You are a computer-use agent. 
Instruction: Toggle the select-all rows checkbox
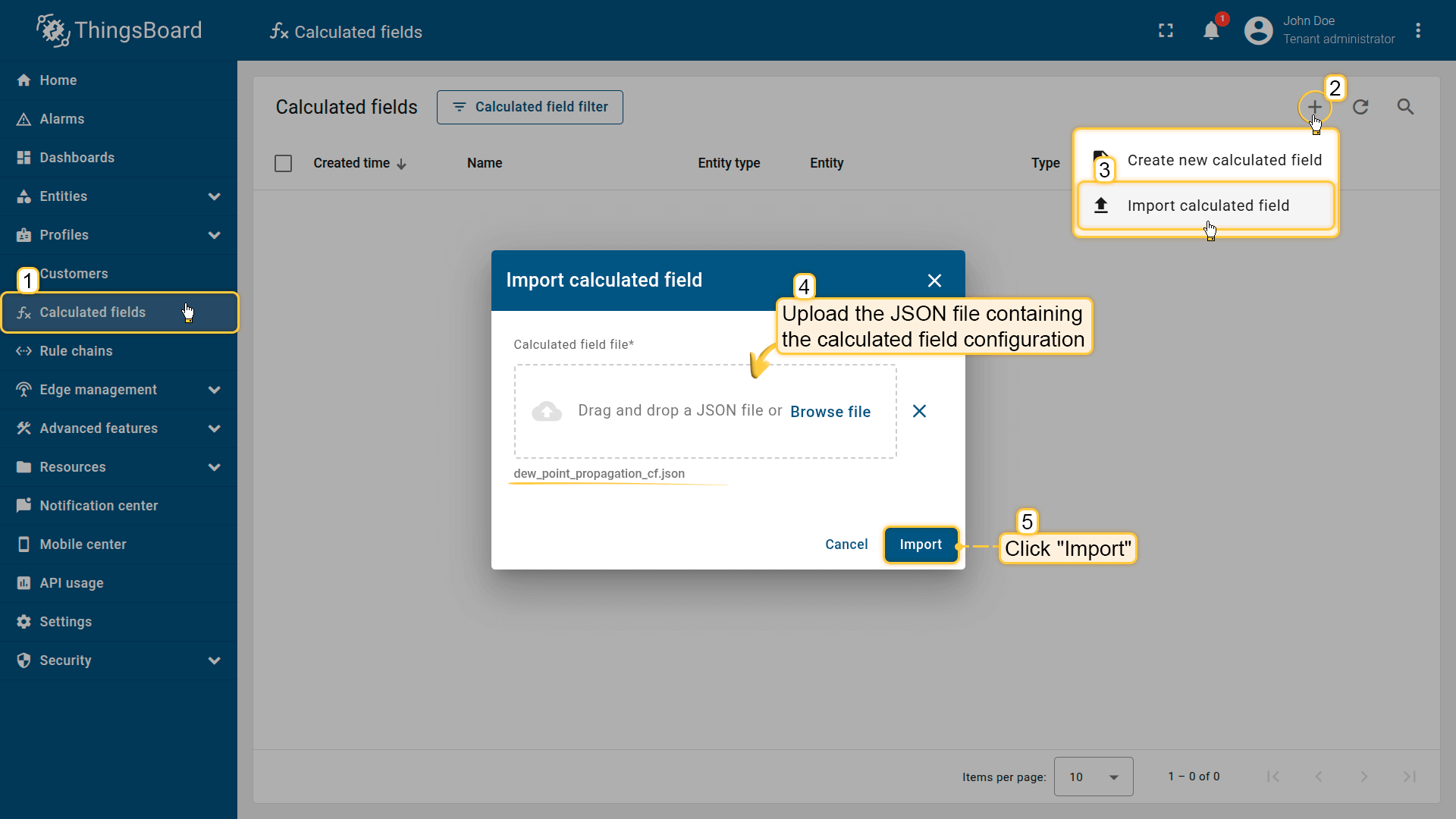pyautogui.click(x=283, y=163)
